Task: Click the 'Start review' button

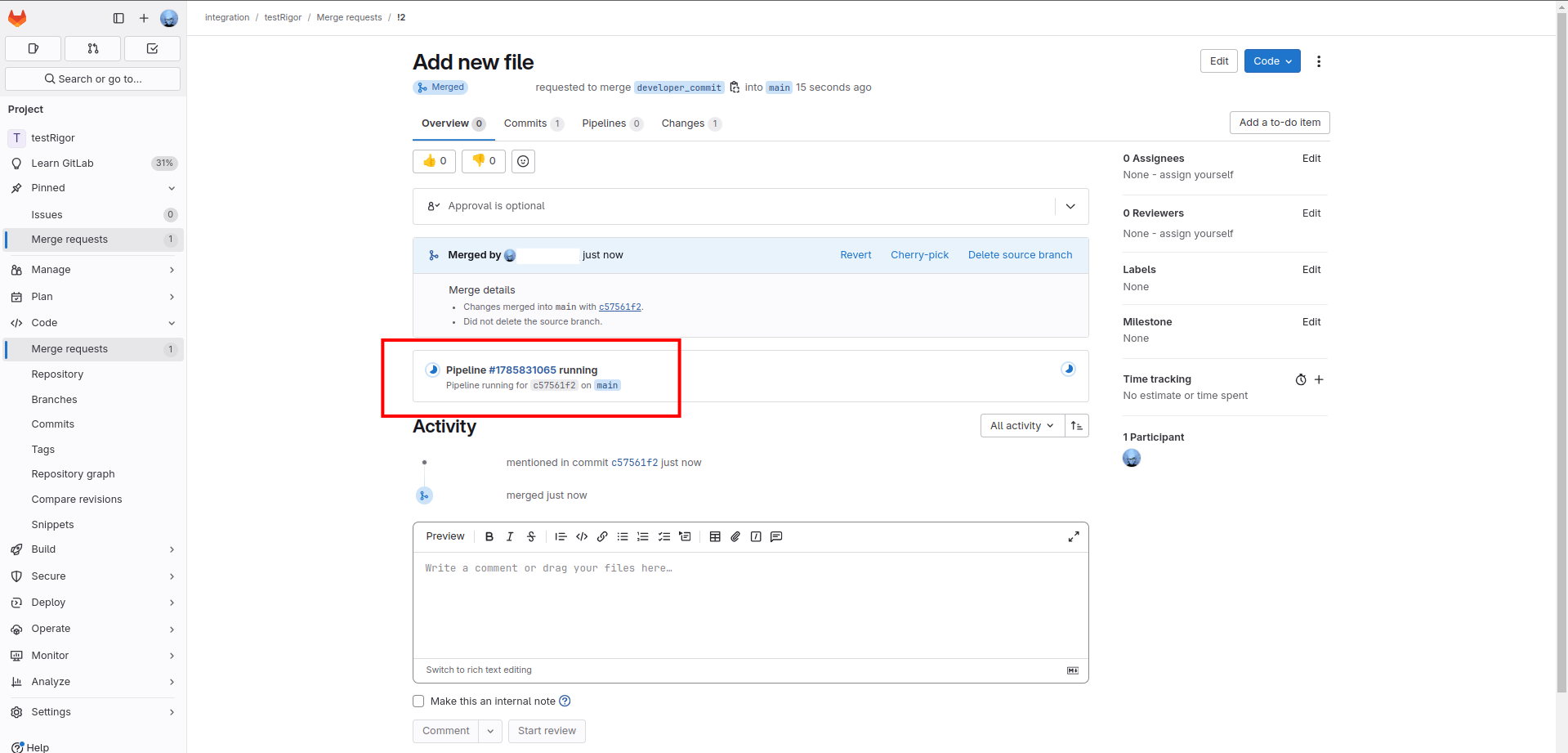Action: [x=547, y=731]
